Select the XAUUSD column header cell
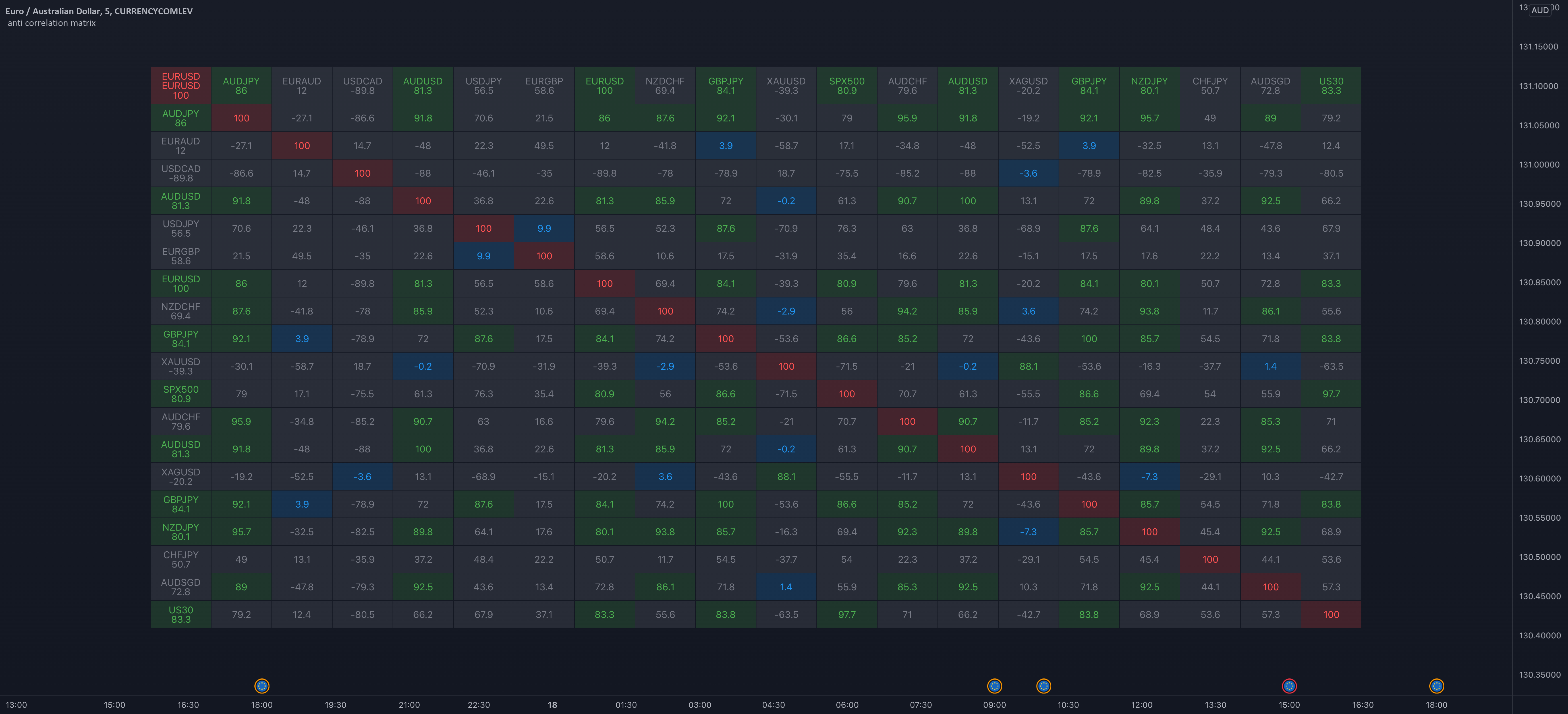The width and height of the screenshot is (1568, 714). (785, 86)
